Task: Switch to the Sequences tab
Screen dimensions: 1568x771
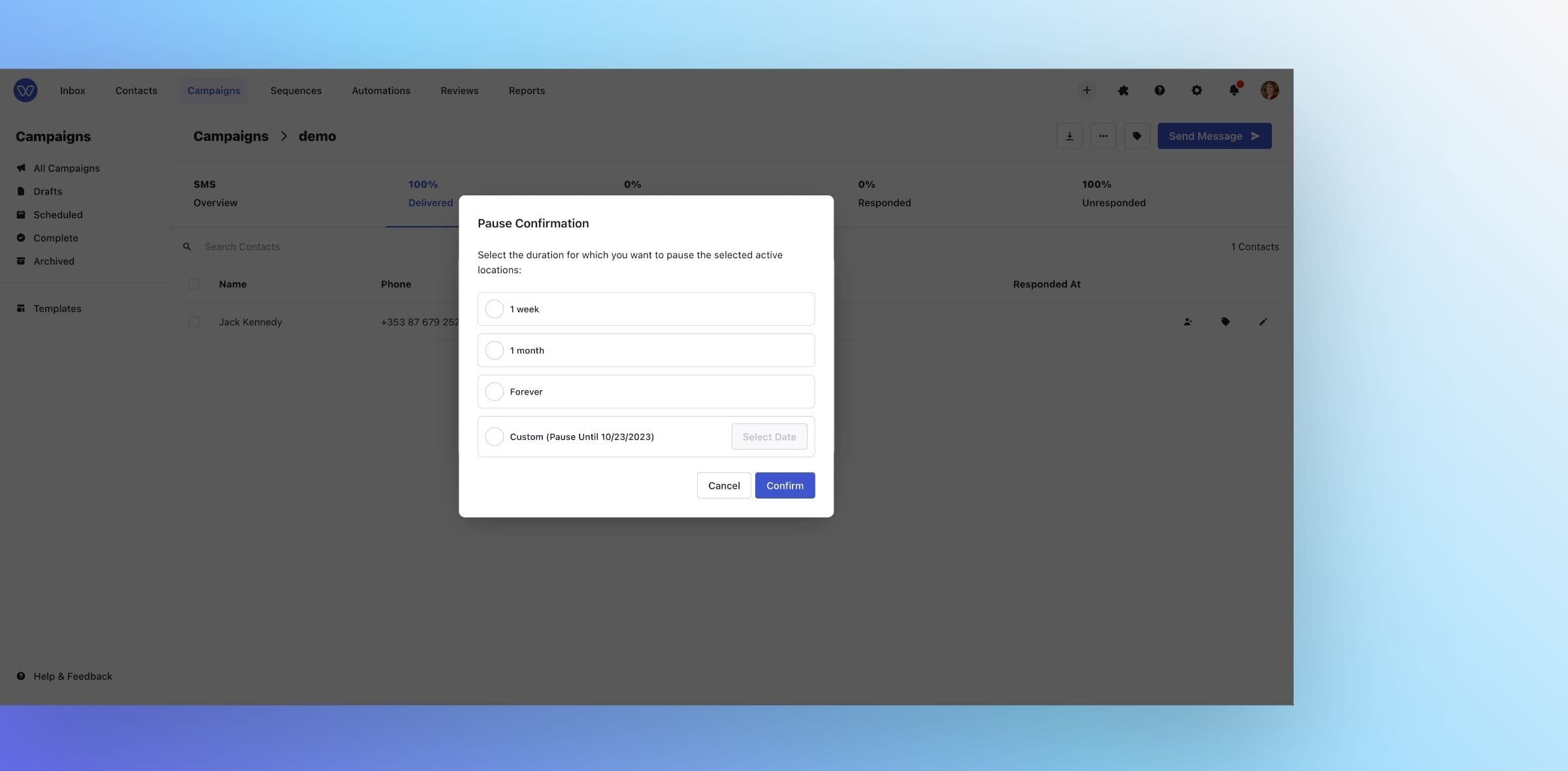Action: tap(295, 90)
